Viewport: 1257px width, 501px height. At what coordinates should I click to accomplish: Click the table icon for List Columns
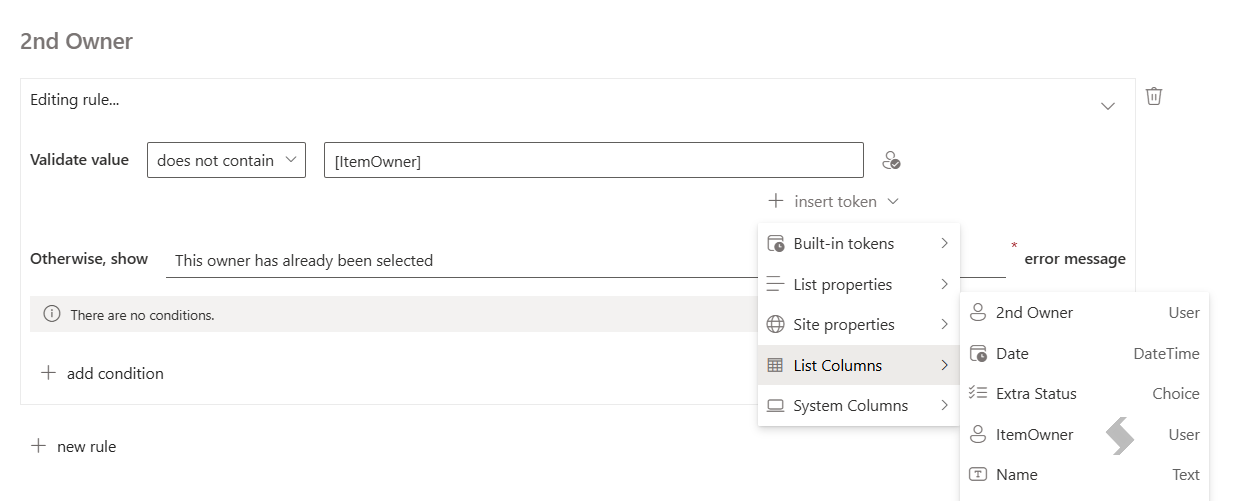pyautogui.click(x=775, y=365)
